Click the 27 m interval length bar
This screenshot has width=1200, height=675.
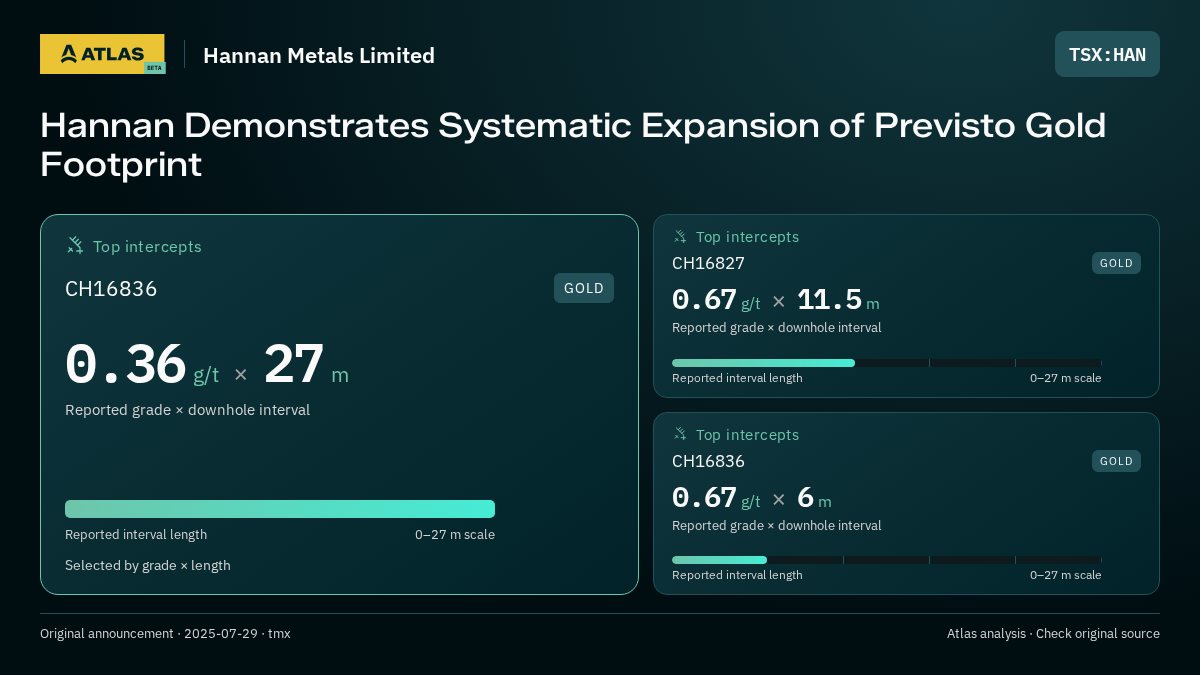pyautogui.click(x=280, y=509)
